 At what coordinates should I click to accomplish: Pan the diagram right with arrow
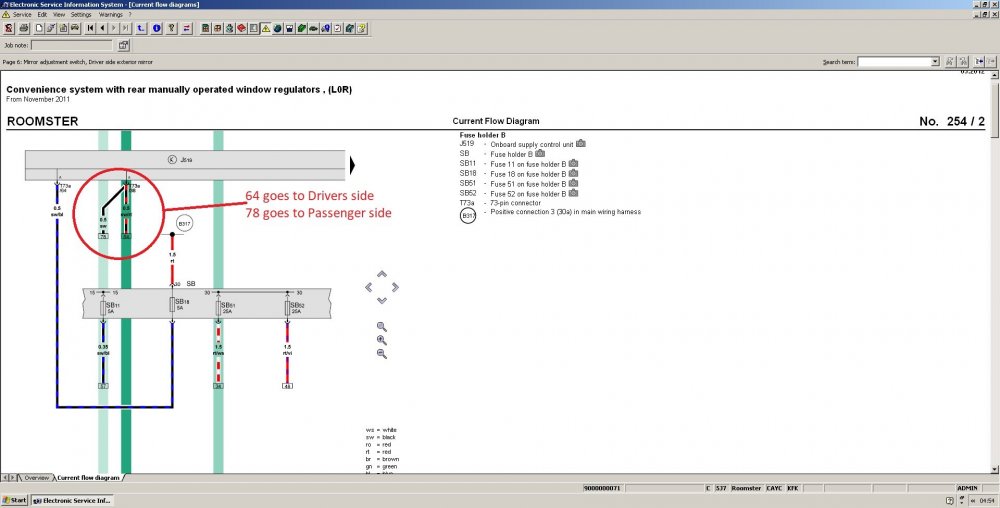tap(395, 287)
